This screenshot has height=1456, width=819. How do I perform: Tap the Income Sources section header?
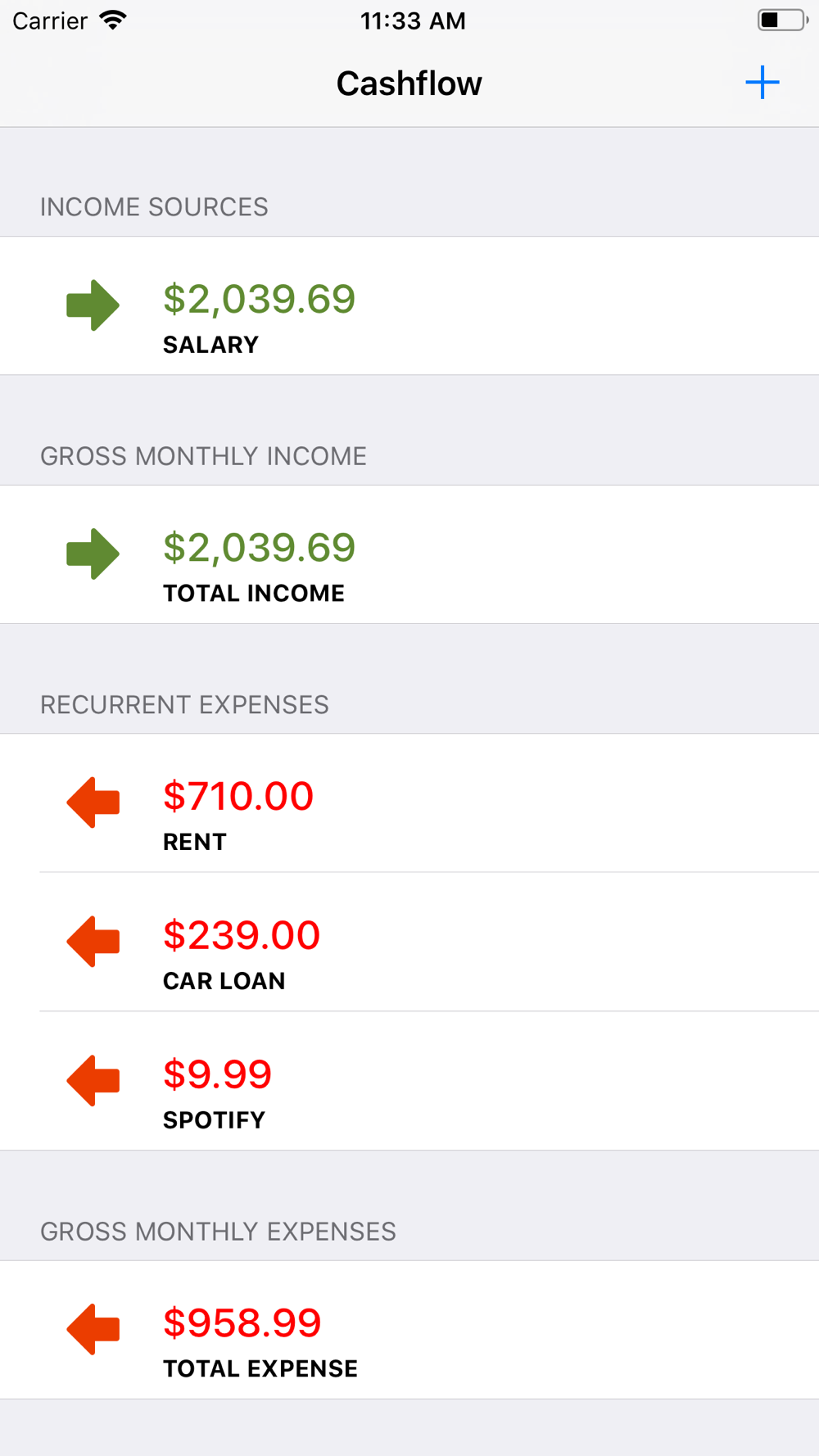pyautogui.click(x=154, y=207)
